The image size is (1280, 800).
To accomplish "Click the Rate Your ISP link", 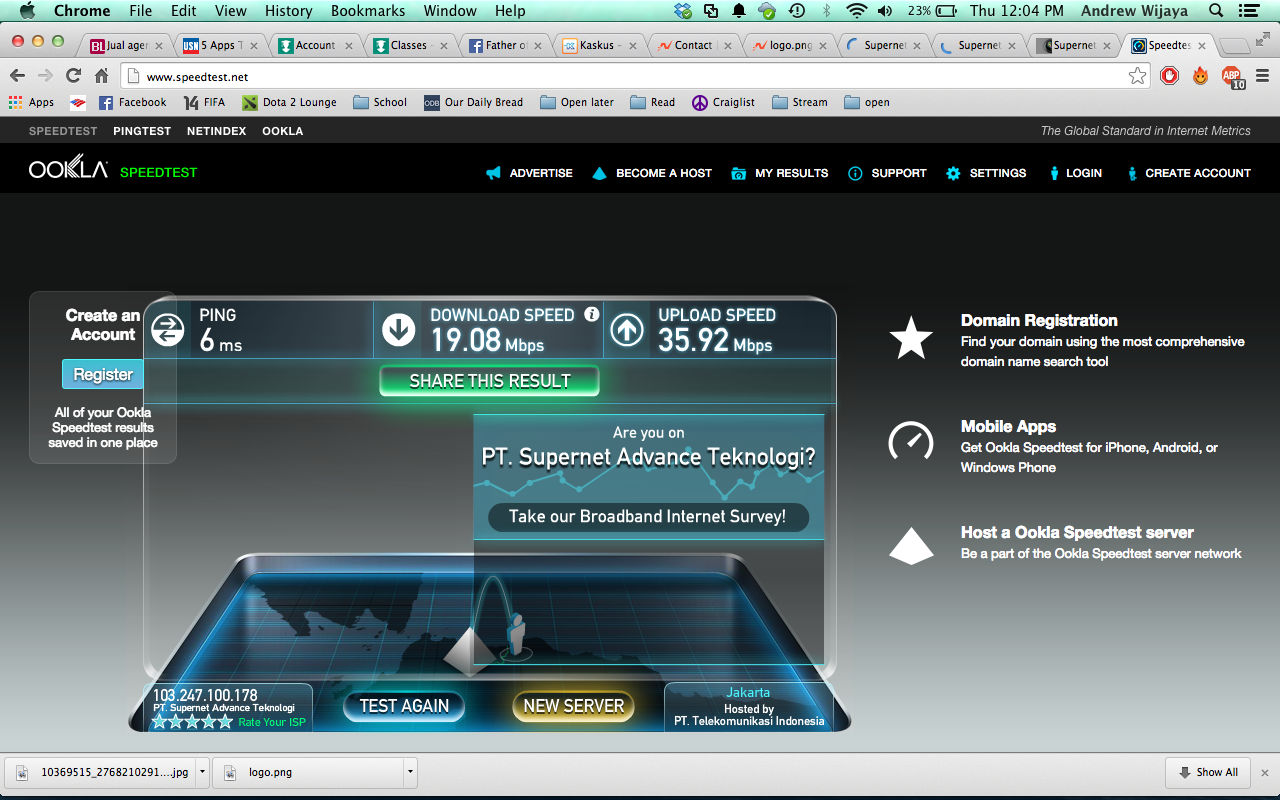I will pyautogui.click(x=272, y=722).
